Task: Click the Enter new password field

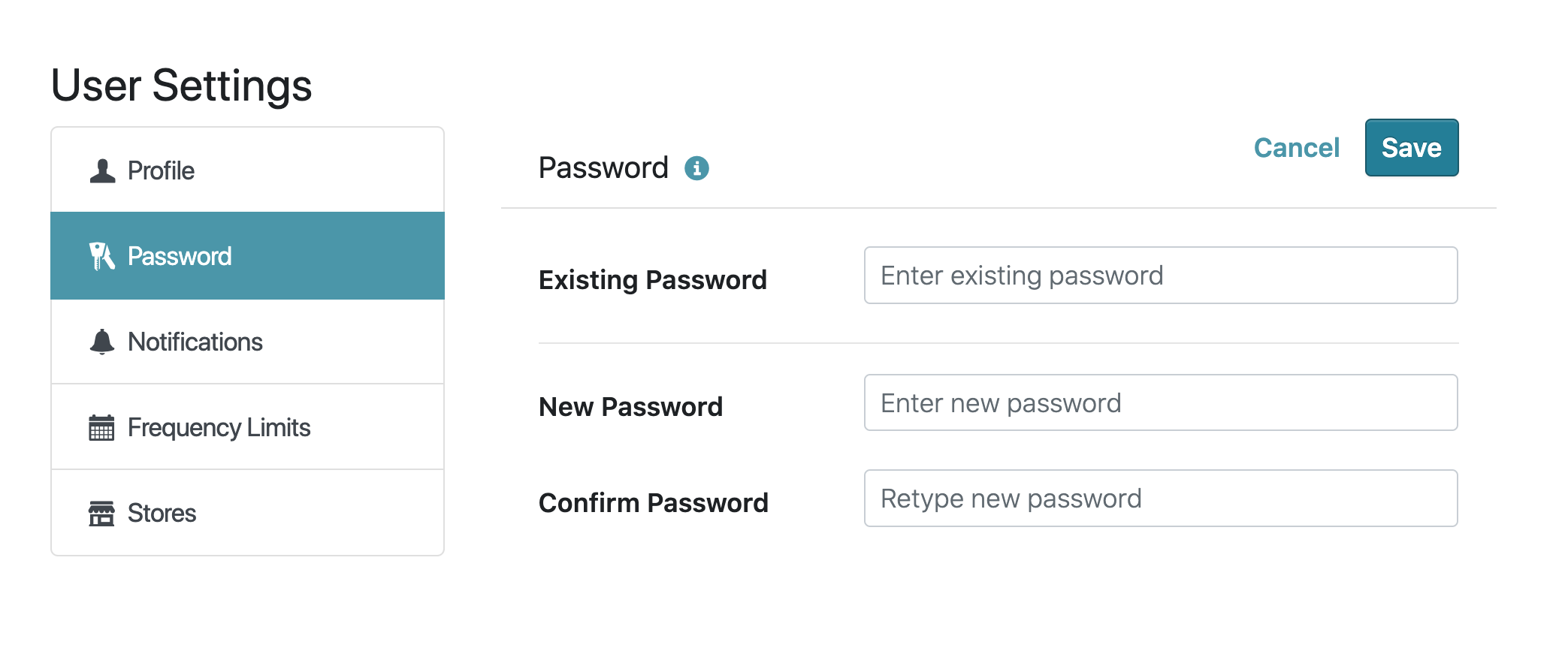Action: point(1160,403)
